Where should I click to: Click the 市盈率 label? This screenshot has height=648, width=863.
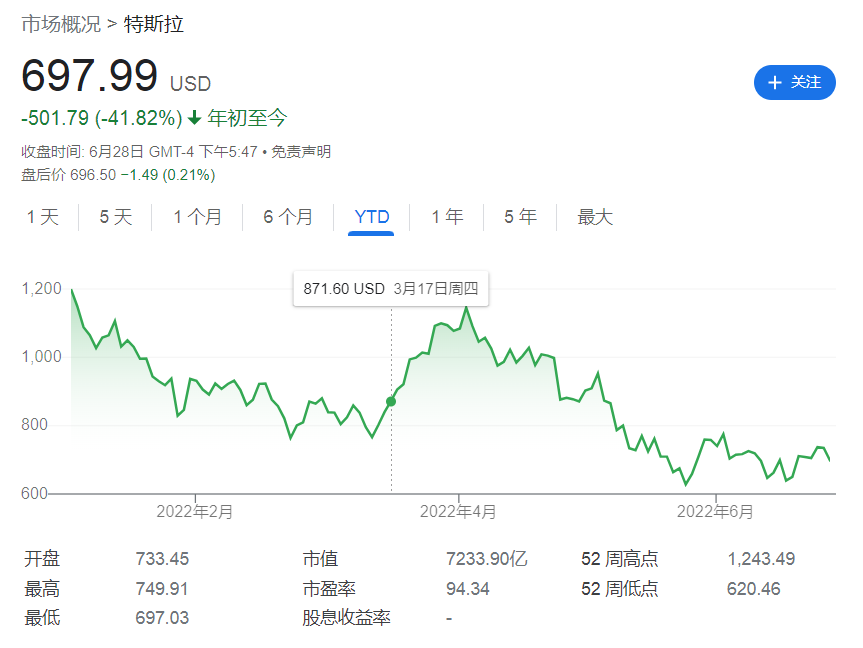(x=329, y=589)
